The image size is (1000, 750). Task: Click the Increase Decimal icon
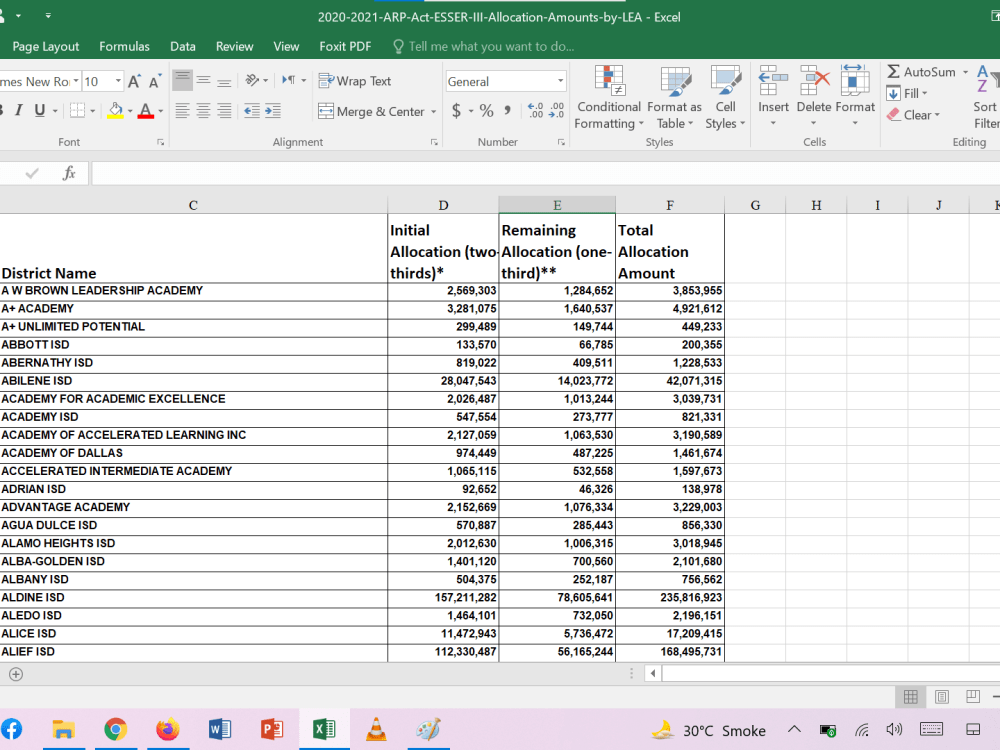coord(536,111)
